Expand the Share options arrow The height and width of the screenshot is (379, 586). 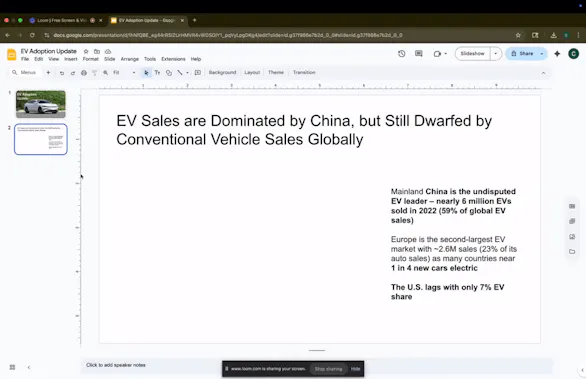542,54
